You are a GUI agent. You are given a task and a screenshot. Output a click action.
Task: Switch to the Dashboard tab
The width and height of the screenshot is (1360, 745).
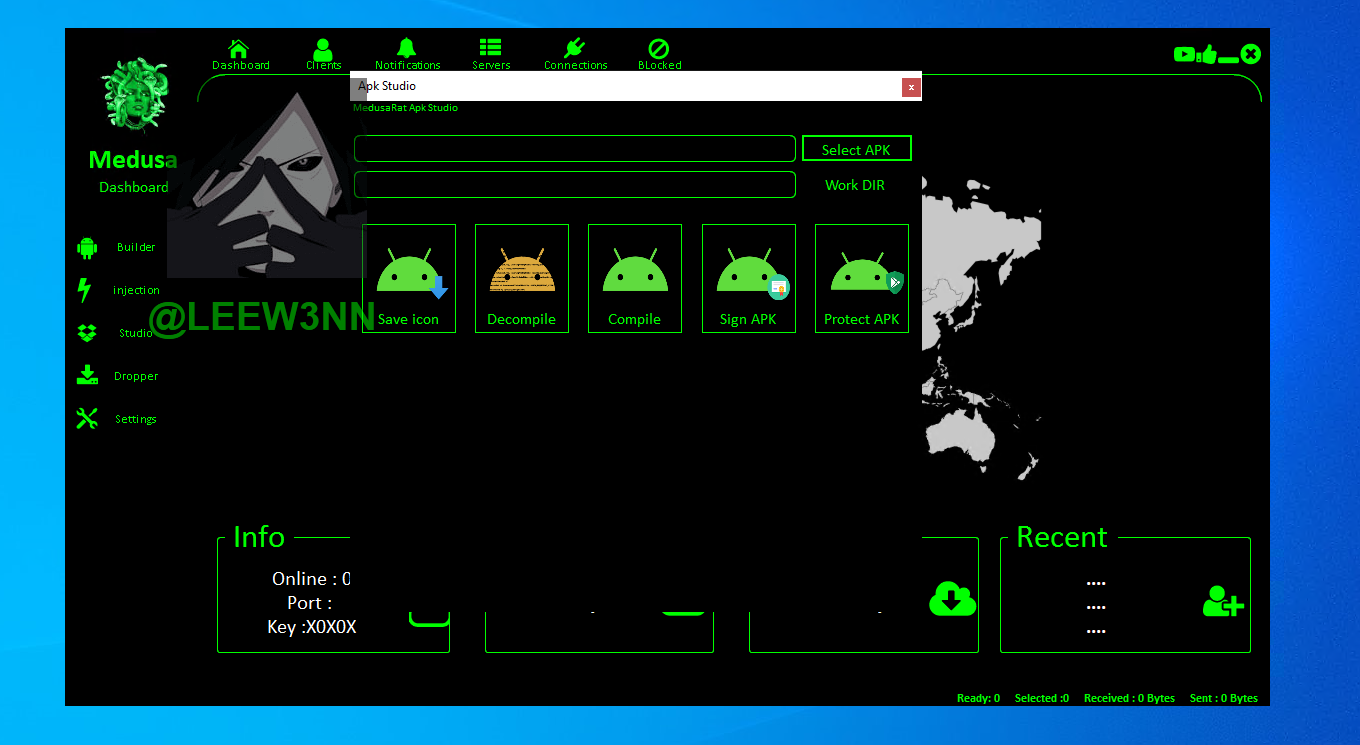240,54
